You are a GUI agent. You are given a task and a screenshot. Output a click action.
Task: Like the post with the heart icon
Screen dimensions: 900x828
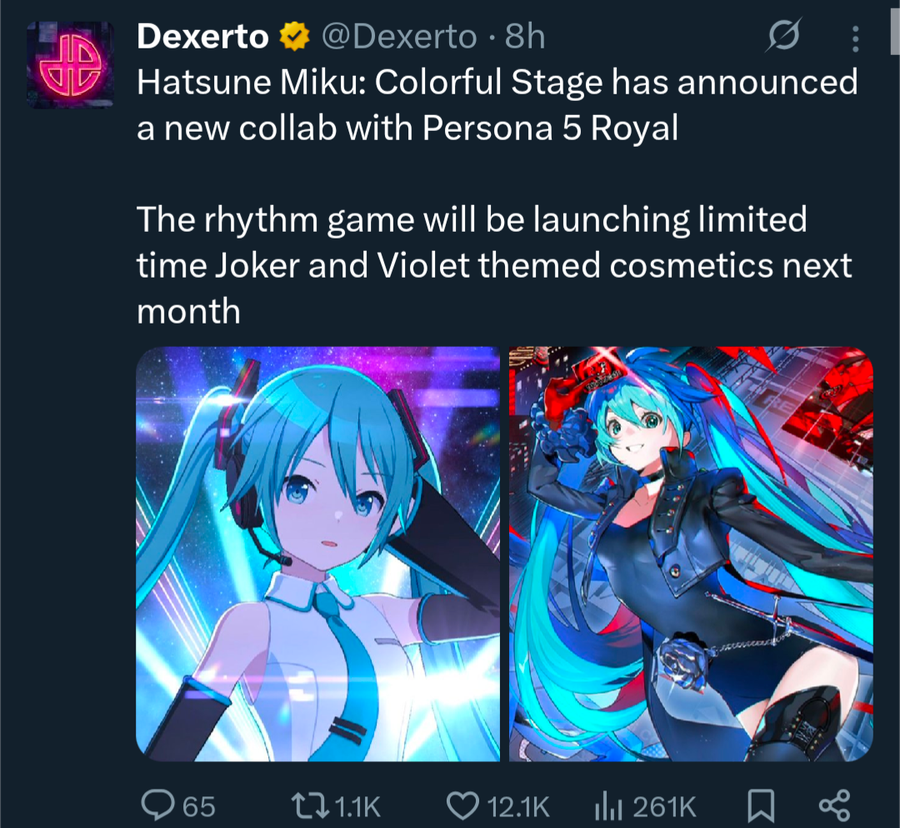click(x=463, y=805)
